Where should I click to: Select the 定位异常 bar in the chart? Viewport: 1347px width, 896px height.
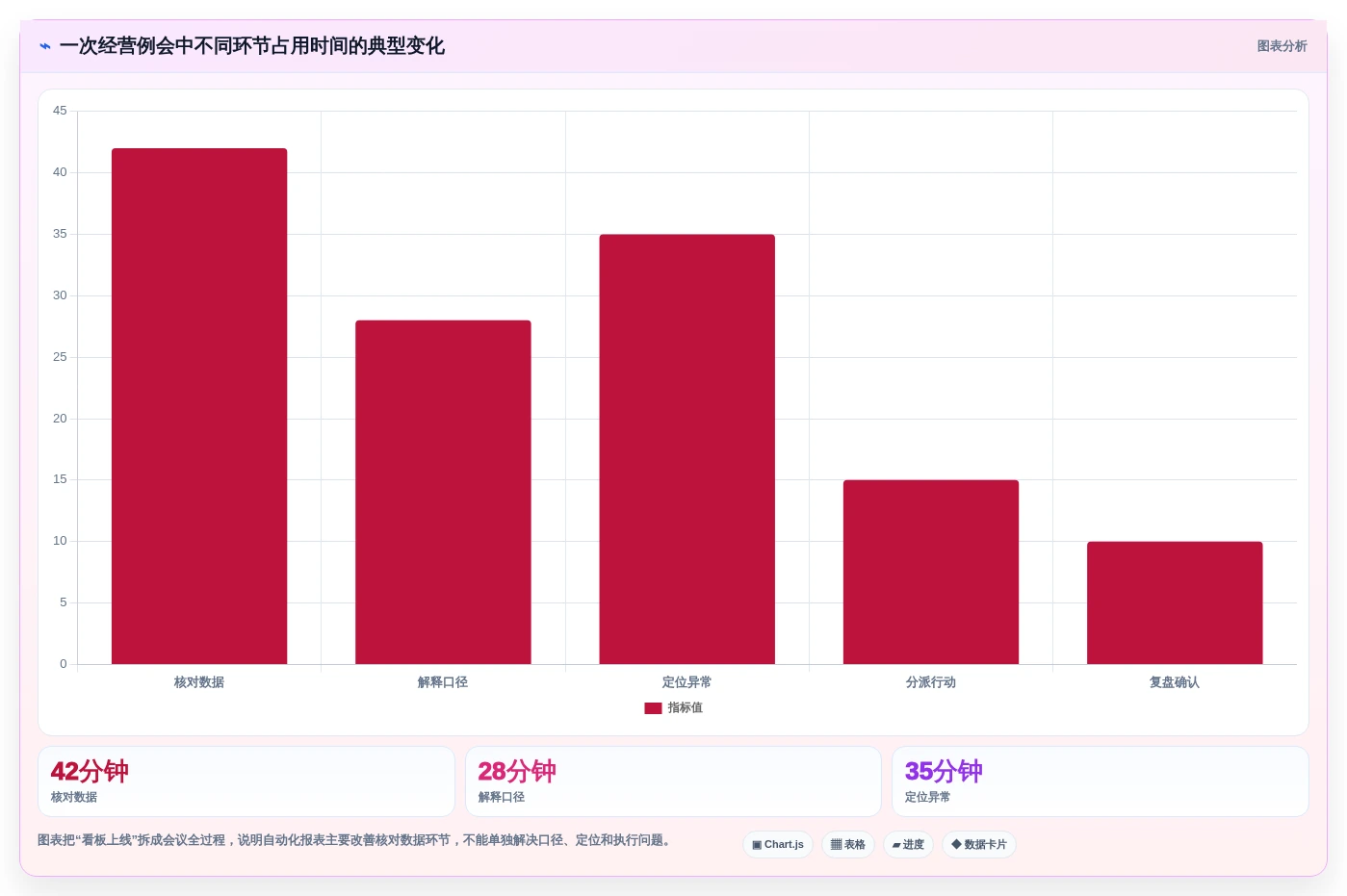click(x=687, y=449)
